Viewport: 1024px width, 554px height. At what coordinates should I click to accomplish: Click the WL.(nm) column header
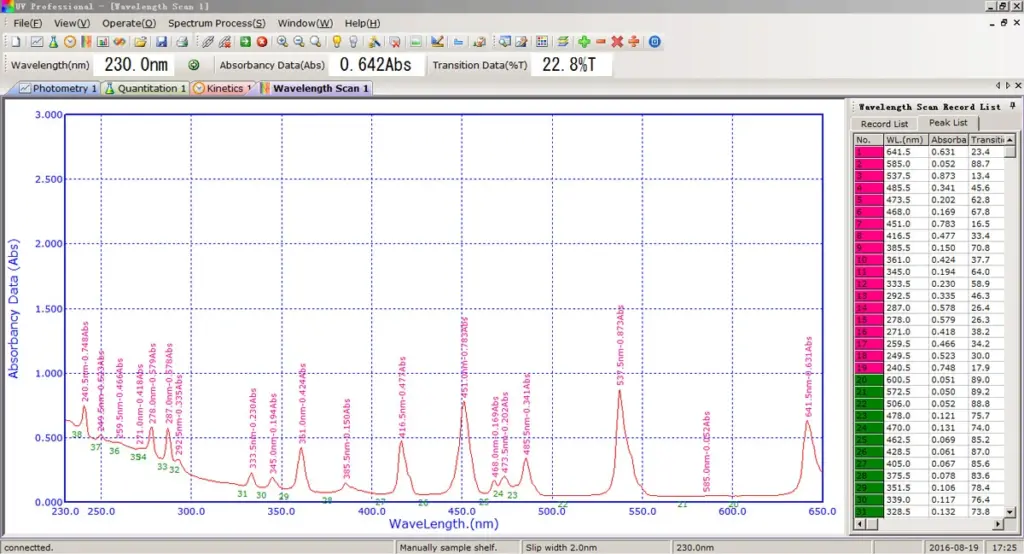(x=905, y=140)
